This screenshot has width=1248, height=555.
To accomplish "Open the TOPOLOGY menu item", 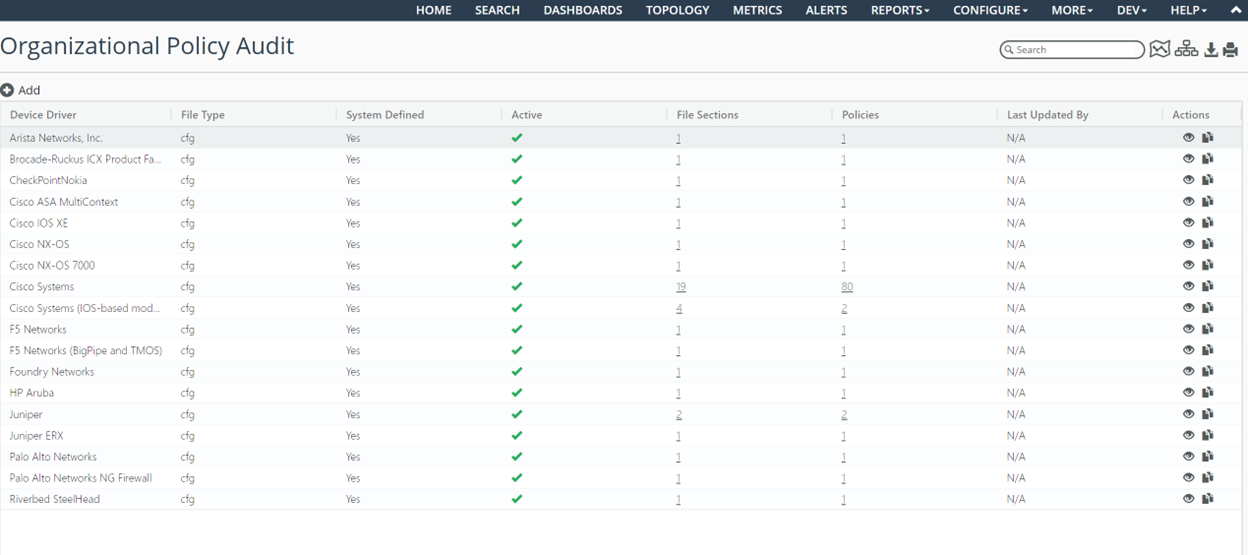I will coord(677,10).
